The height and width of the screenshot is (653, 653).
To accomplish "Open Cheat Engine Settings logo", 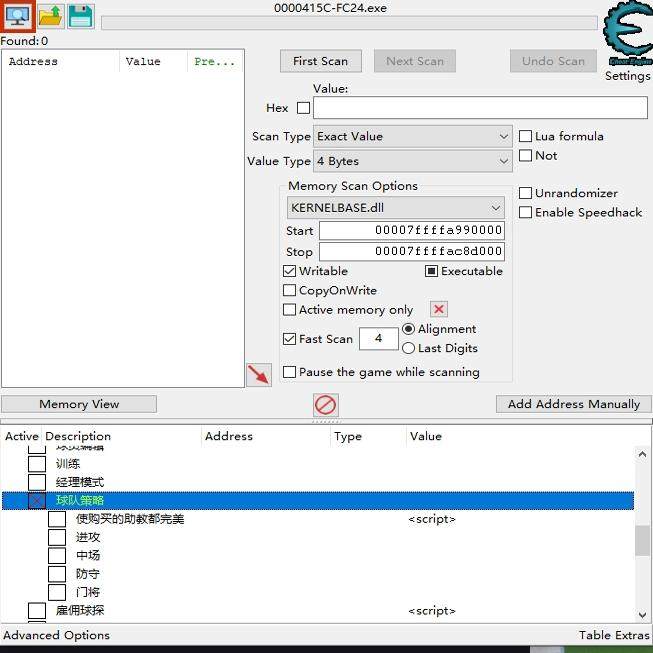I will (x=628, y=35).
